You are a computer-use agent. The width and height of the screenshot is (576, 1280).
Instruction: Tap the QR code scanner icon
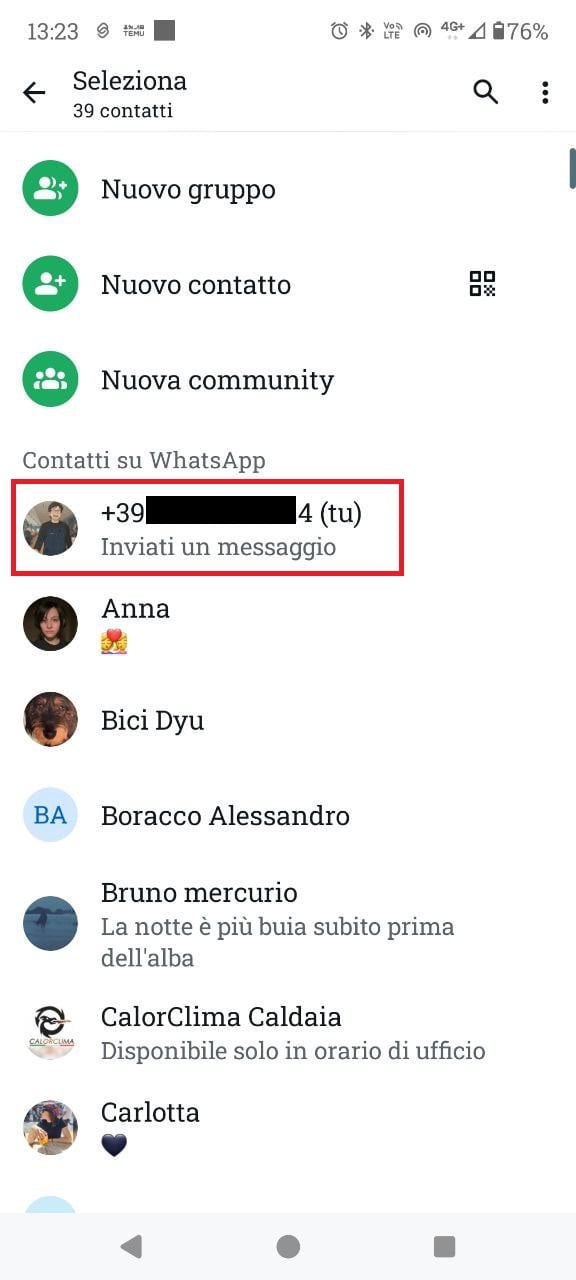tap(483, 284)
